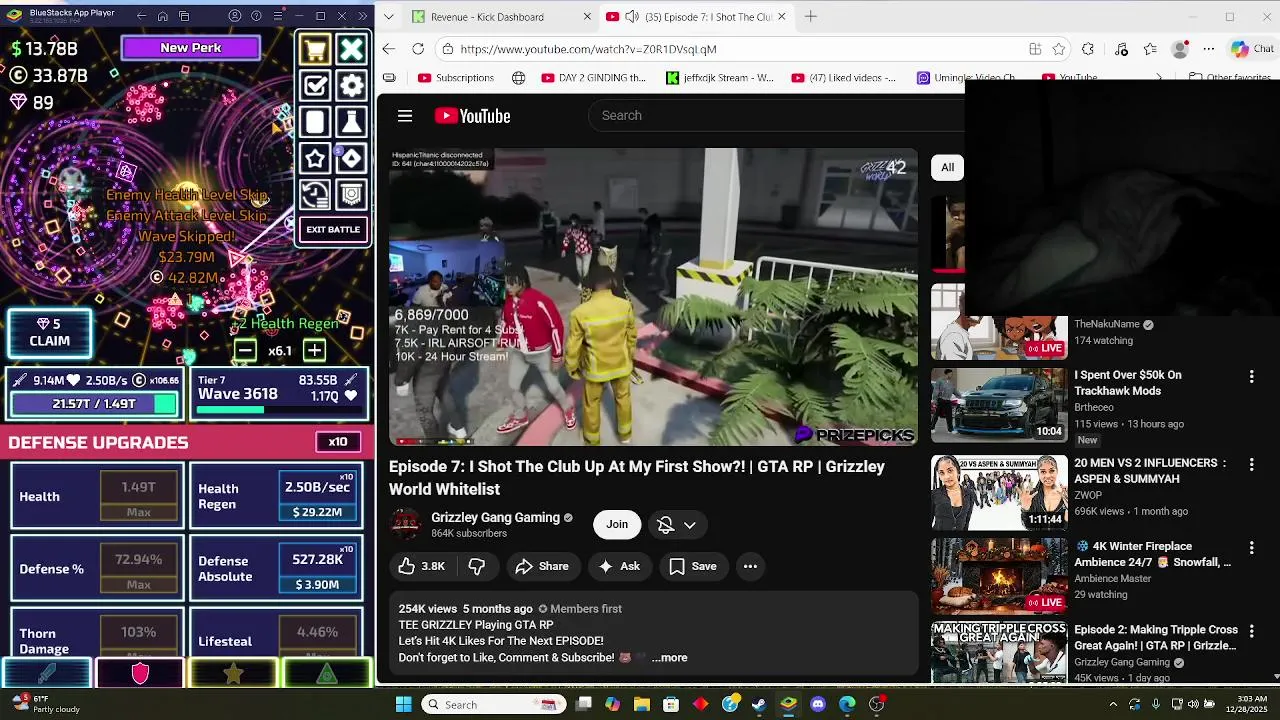Open the checklist tasks icon in game

315,86
